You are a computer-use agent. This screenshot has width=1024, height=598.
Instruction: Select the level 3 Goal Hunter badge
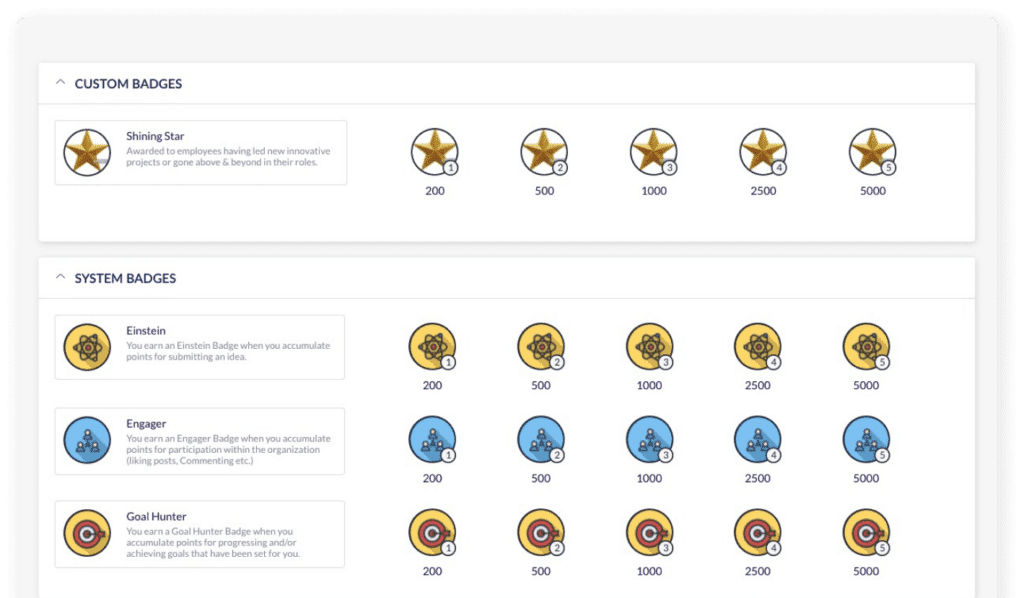649,533
